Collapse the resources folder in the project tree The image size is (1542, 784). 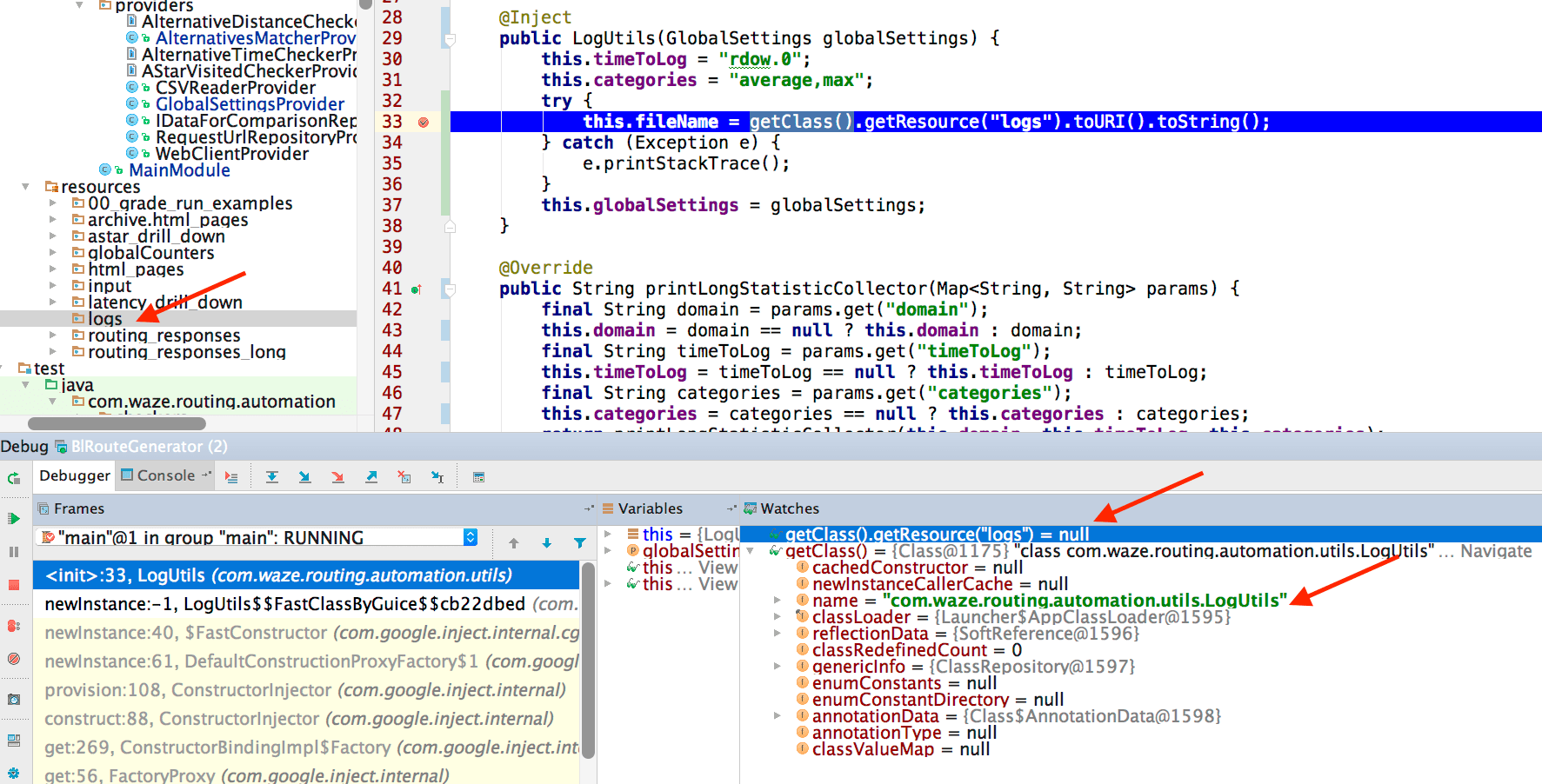[x=24, y=186]
